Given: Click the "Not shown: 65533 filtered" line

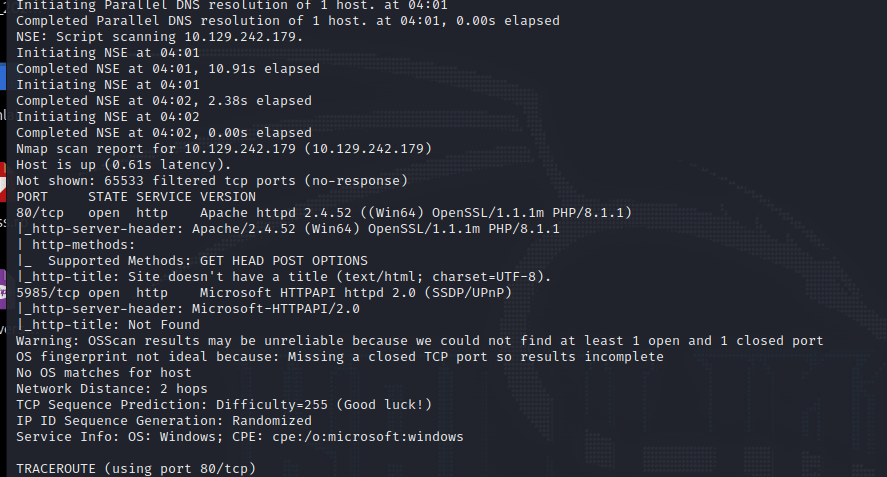Looking at the screenshot, I should (212, 181).
